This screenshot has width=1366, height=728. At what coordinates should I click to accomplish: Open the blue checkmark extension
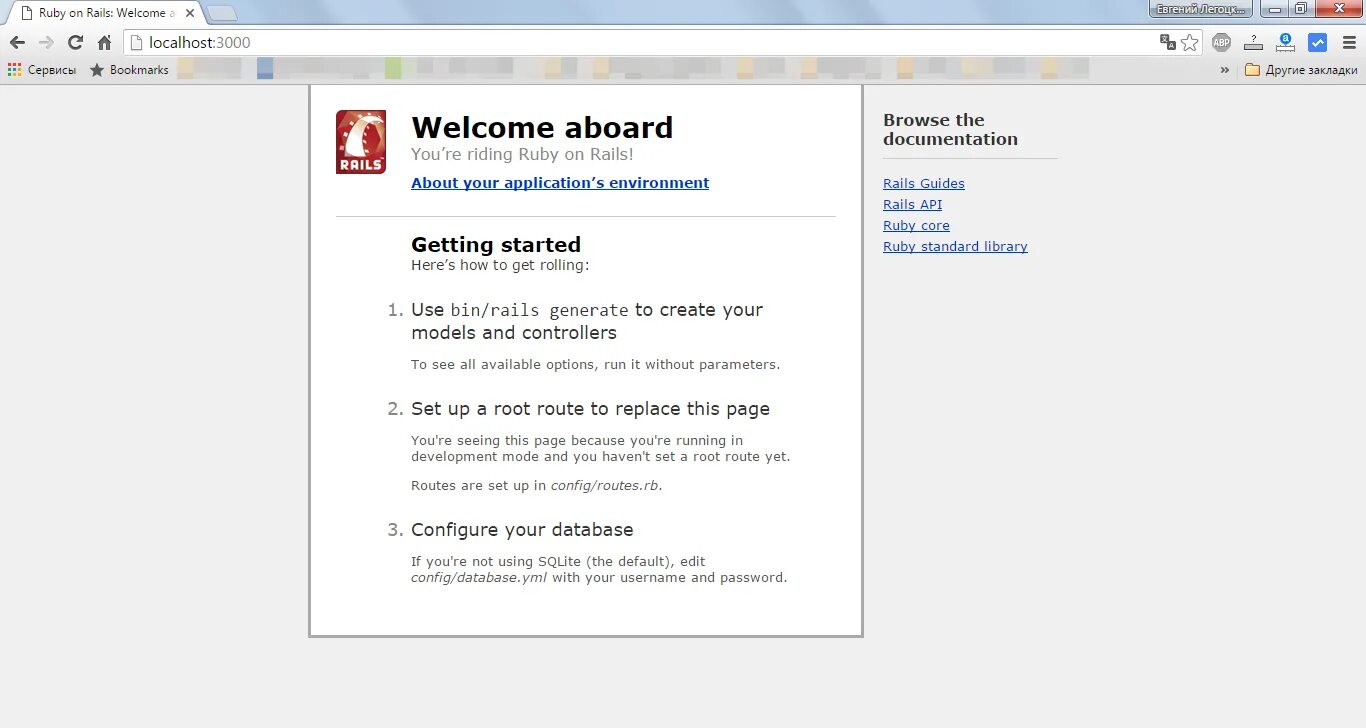tap(1318, 42)
